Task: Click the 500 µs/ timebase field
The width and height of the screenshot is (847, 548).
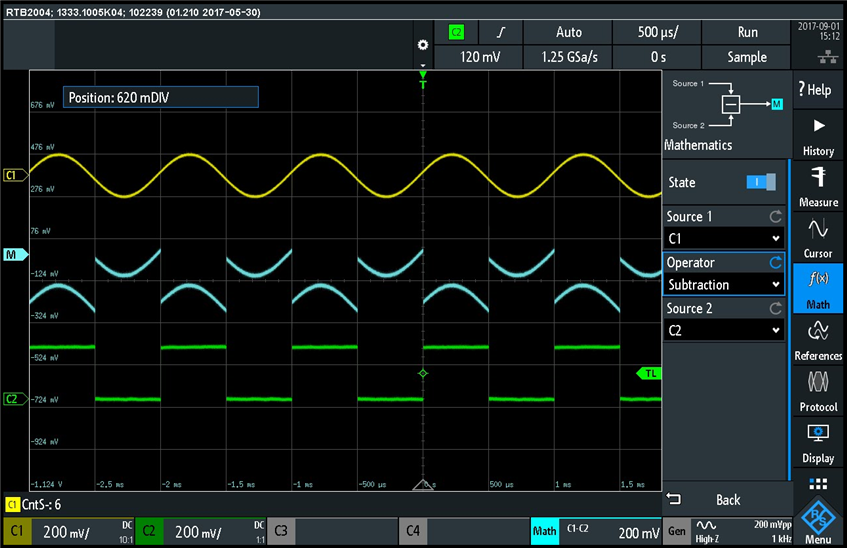Action: click(658, 32)
